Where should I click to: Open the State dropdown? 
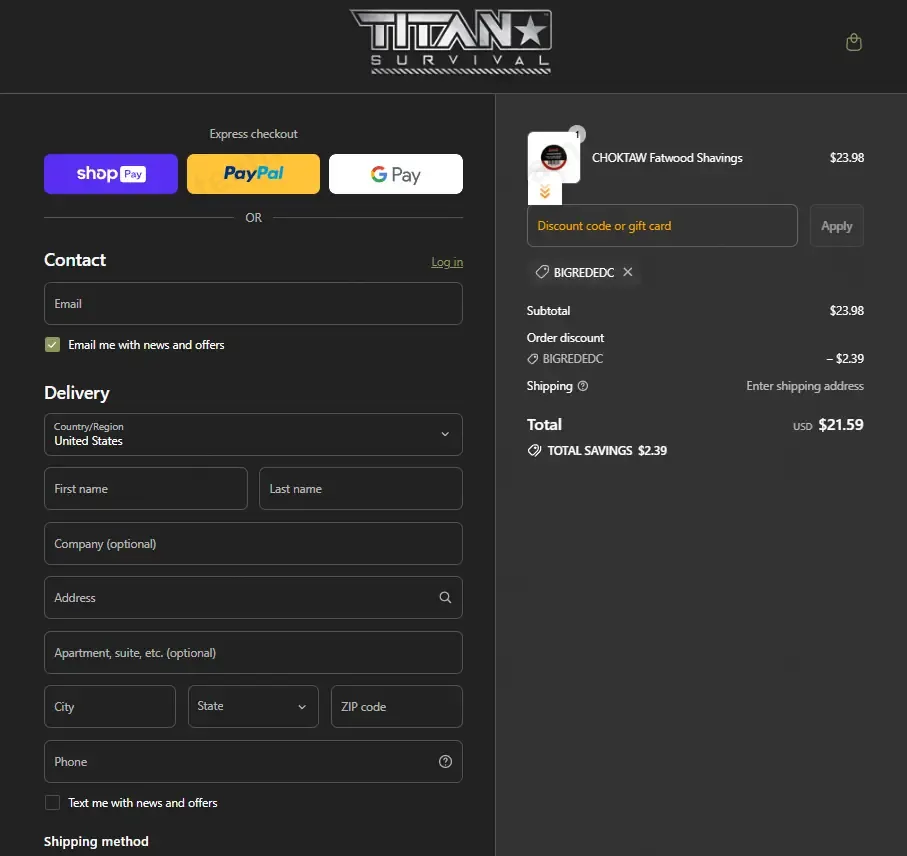pyautogui.click(x=253, y=707)
